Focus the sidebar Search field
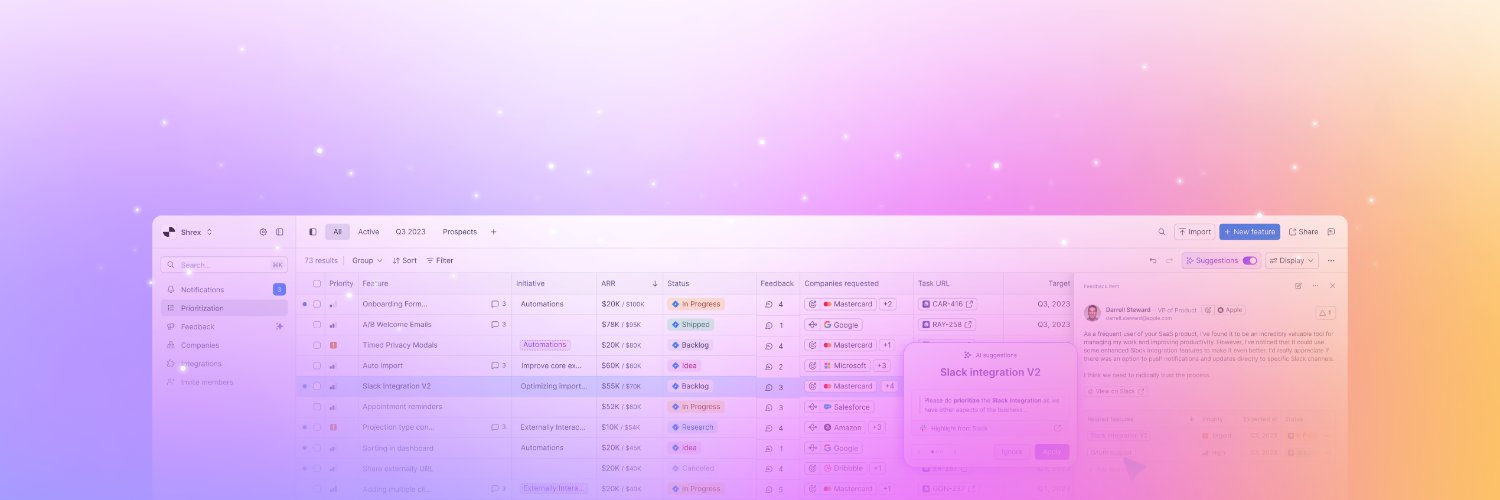This screenshot has height=500, width=1500. click(x=224, y=265)
